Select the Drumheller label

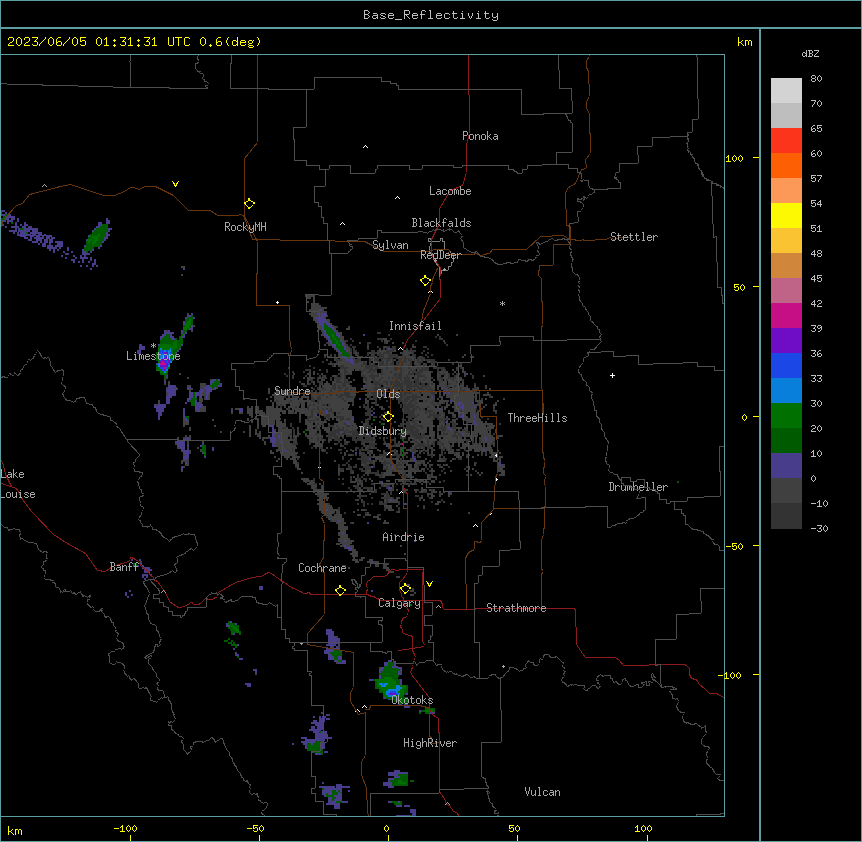tap(638, 487)
